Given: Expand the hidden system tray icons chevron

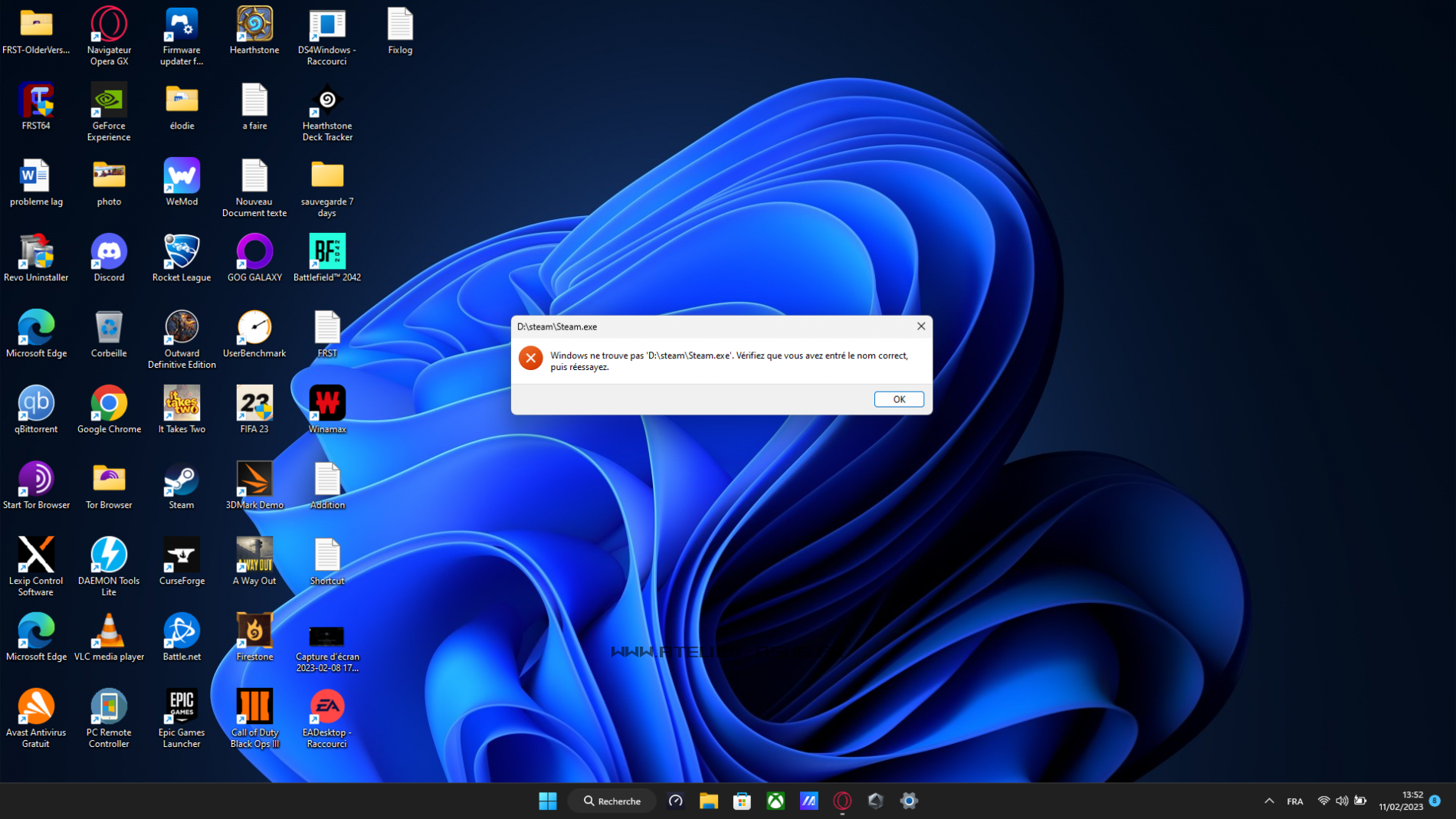Looking at the screenshot, I should click(x=1269, y=801).
